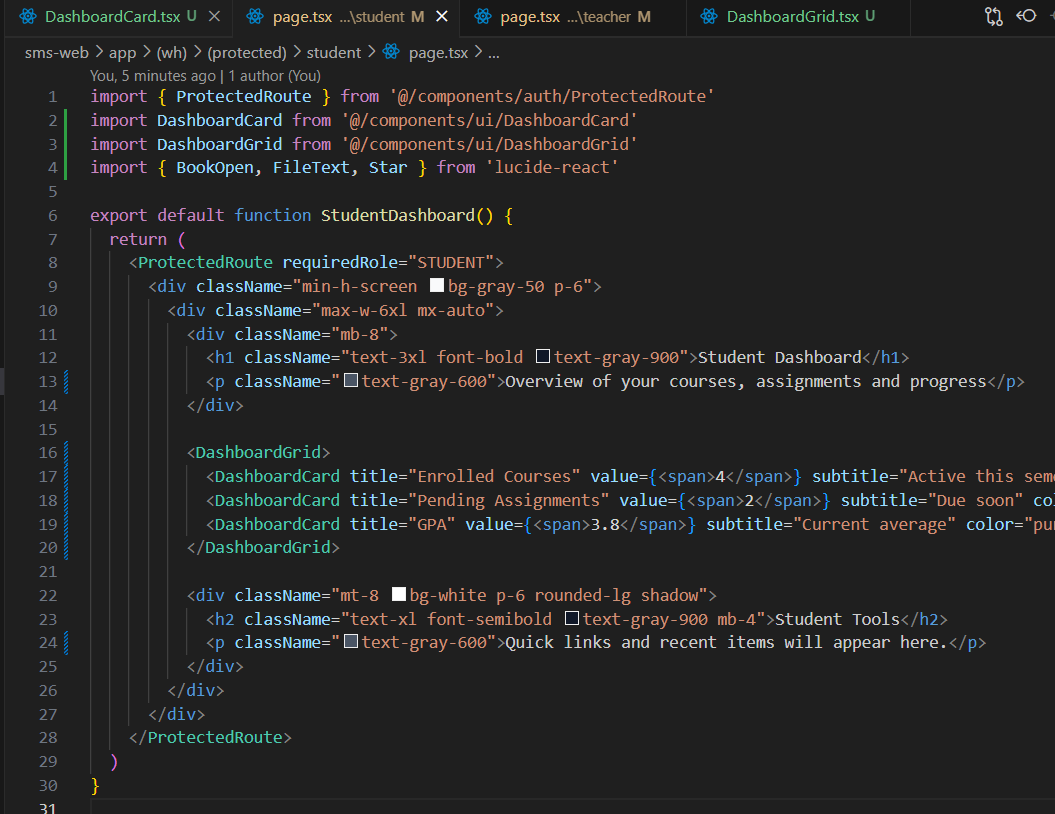Click sms-web in the breadcrumb
This screenshot has width=1055, height=814.
[x=57, y=52]
